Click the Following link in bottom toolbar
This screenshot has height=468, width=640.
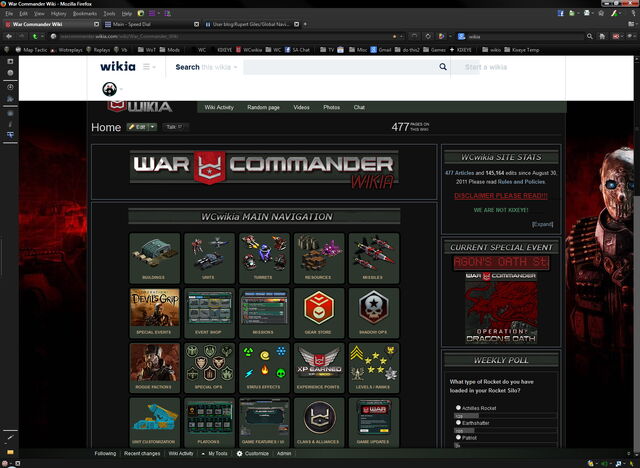[105, 453]
